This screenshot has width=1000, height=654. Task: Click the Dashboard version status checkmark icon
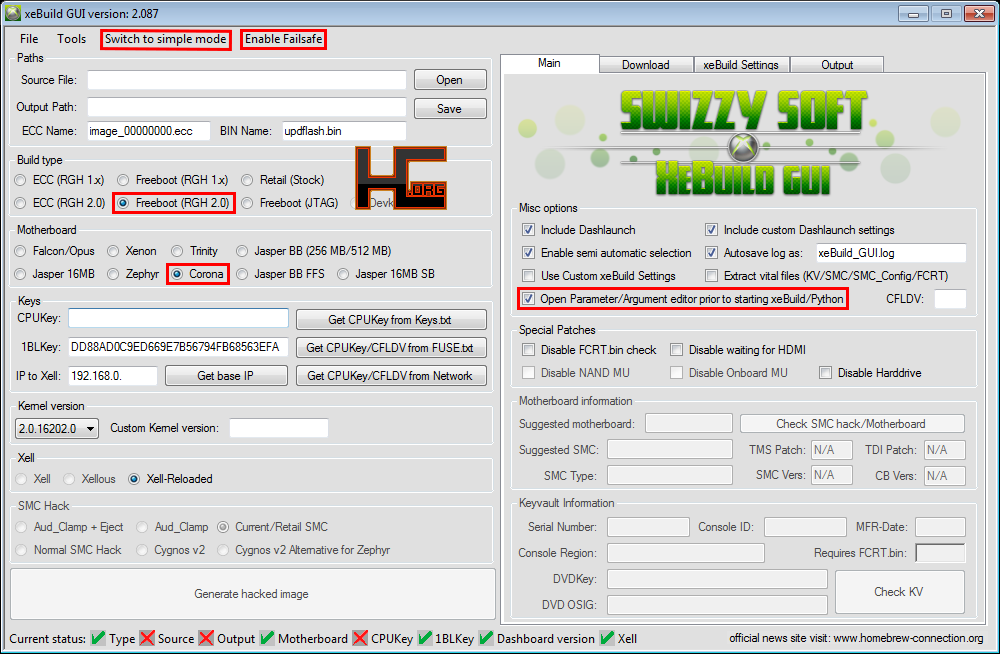coord(486,638)
